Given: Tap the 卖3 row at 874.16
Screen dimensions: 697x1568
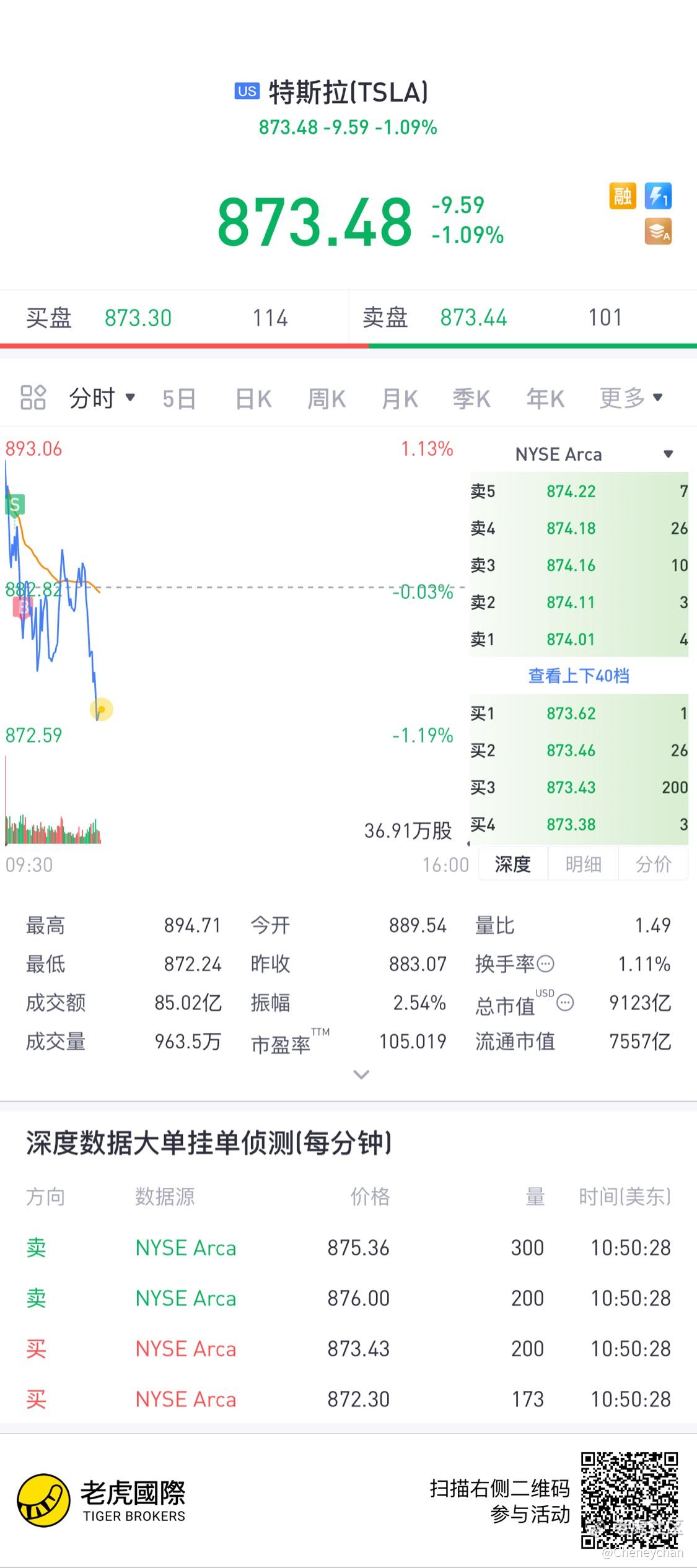Looking at the screenshot, I should 579,565.
